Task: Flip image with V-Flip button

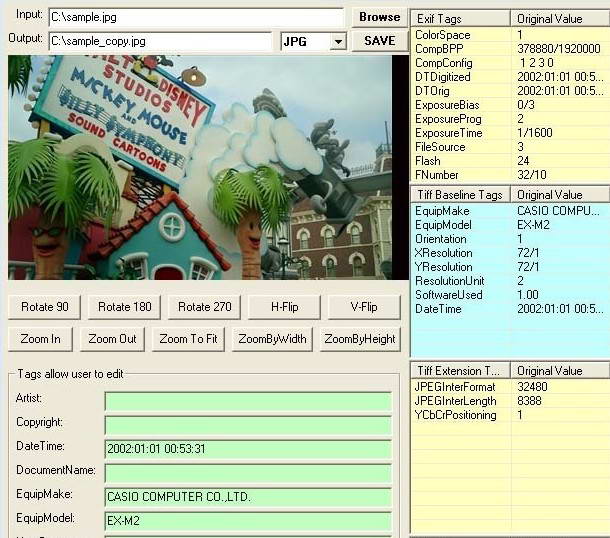Action: tap(364, 307)
